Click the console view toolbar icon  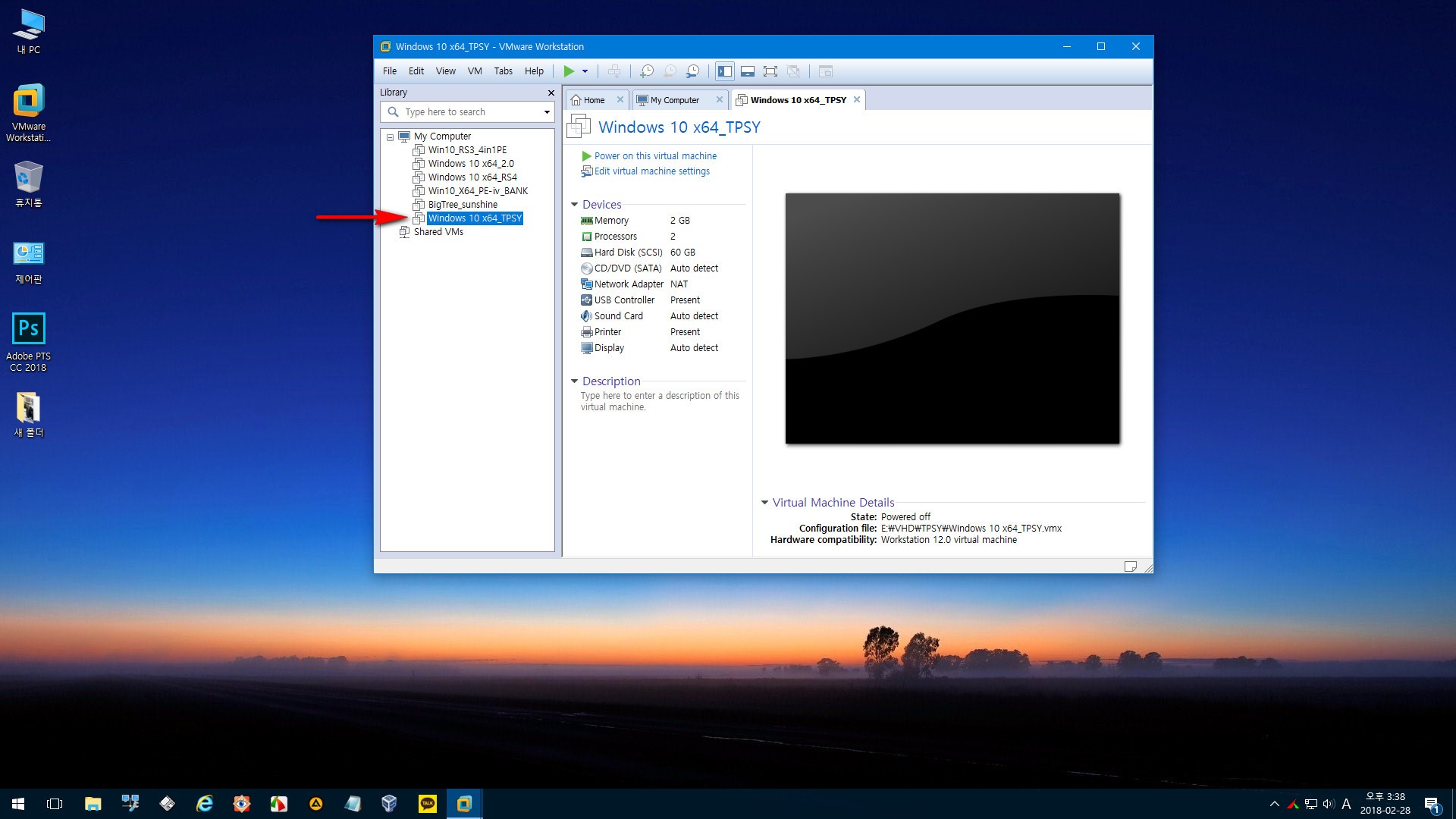click(826, 71)
